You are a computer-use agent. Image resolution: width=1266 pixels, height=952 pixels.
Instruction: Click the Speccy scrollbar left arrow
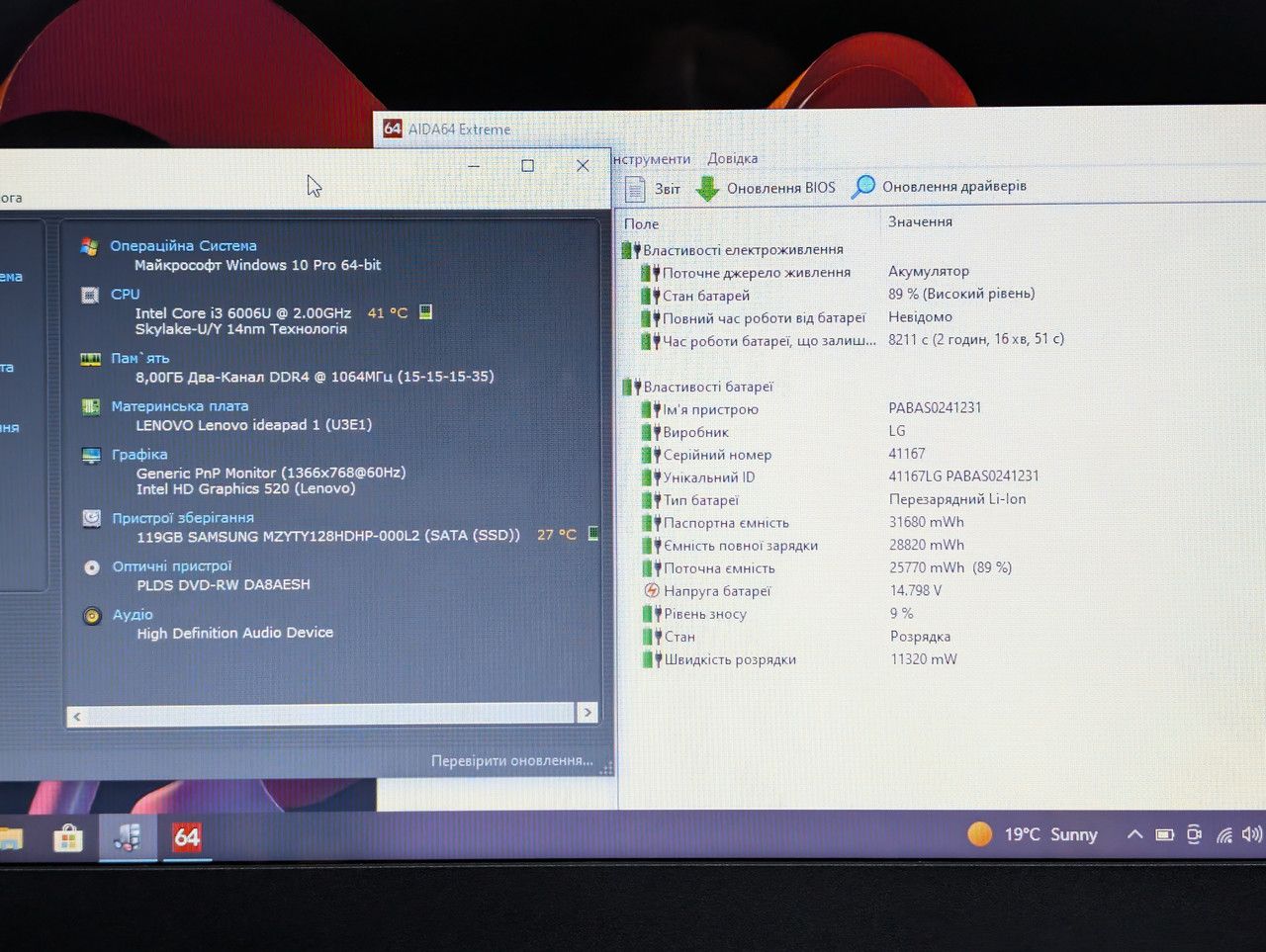[77, 716]
